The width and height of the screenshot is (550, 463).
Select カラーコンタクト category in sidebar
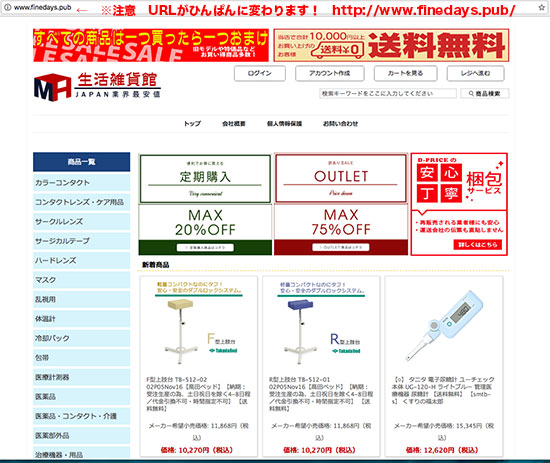pyautogui.click(x=81, y=183)
